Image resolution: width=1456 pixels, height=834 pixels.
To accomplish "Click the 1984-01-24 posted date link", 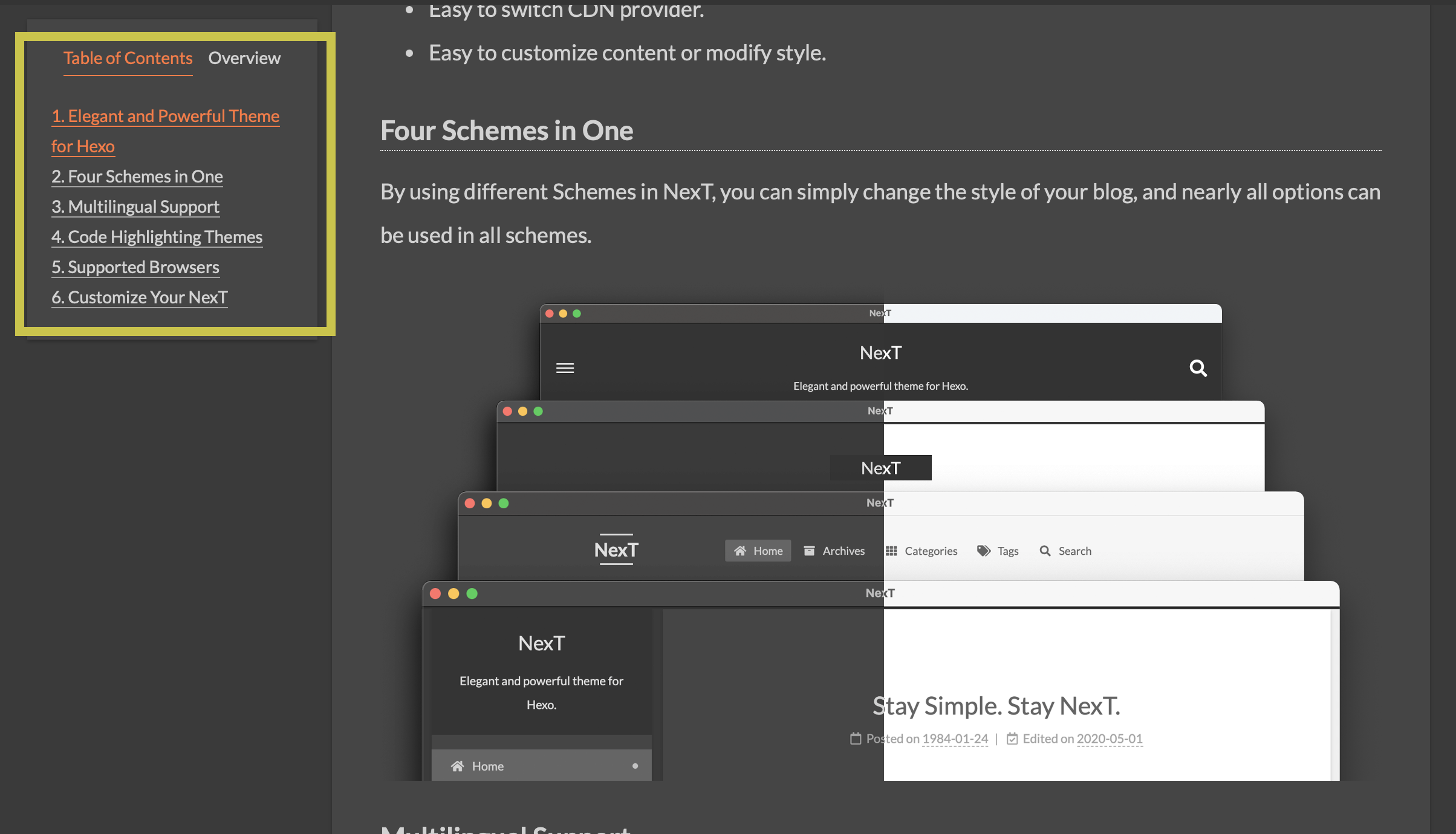I will 955,739.
